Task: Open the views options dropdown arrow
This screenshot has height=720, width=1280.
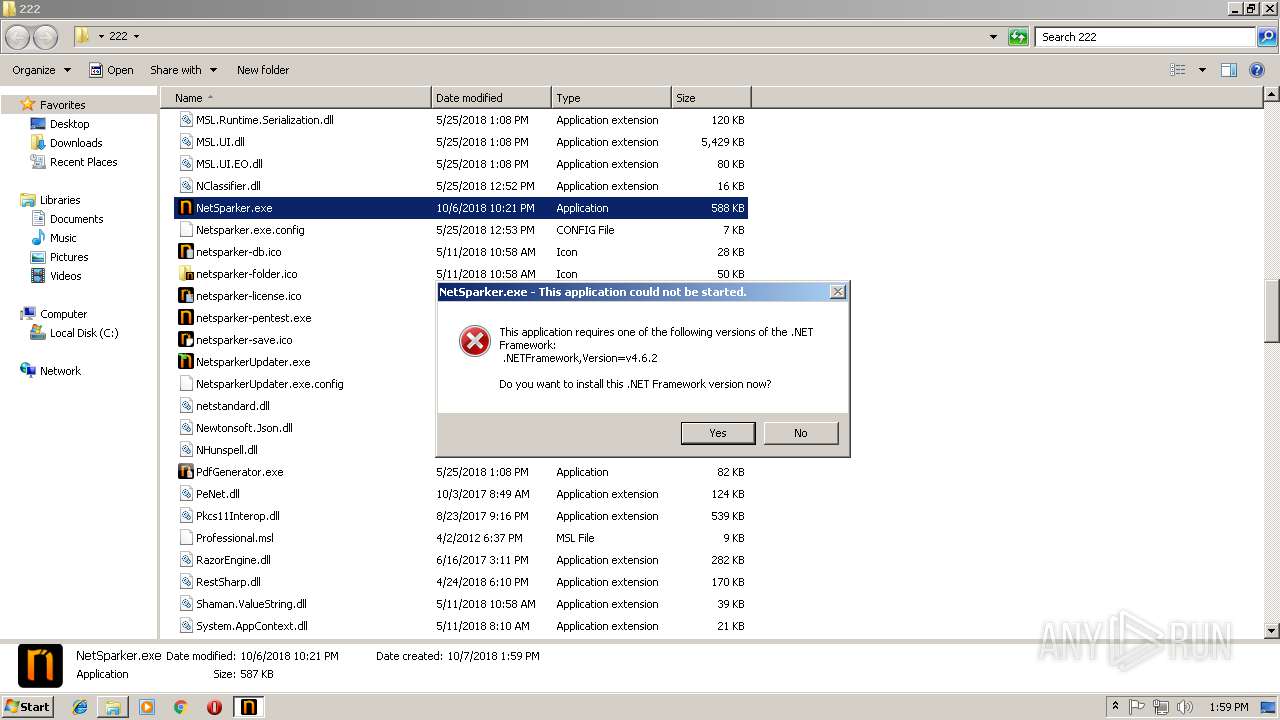Action: click(1202, 70)
